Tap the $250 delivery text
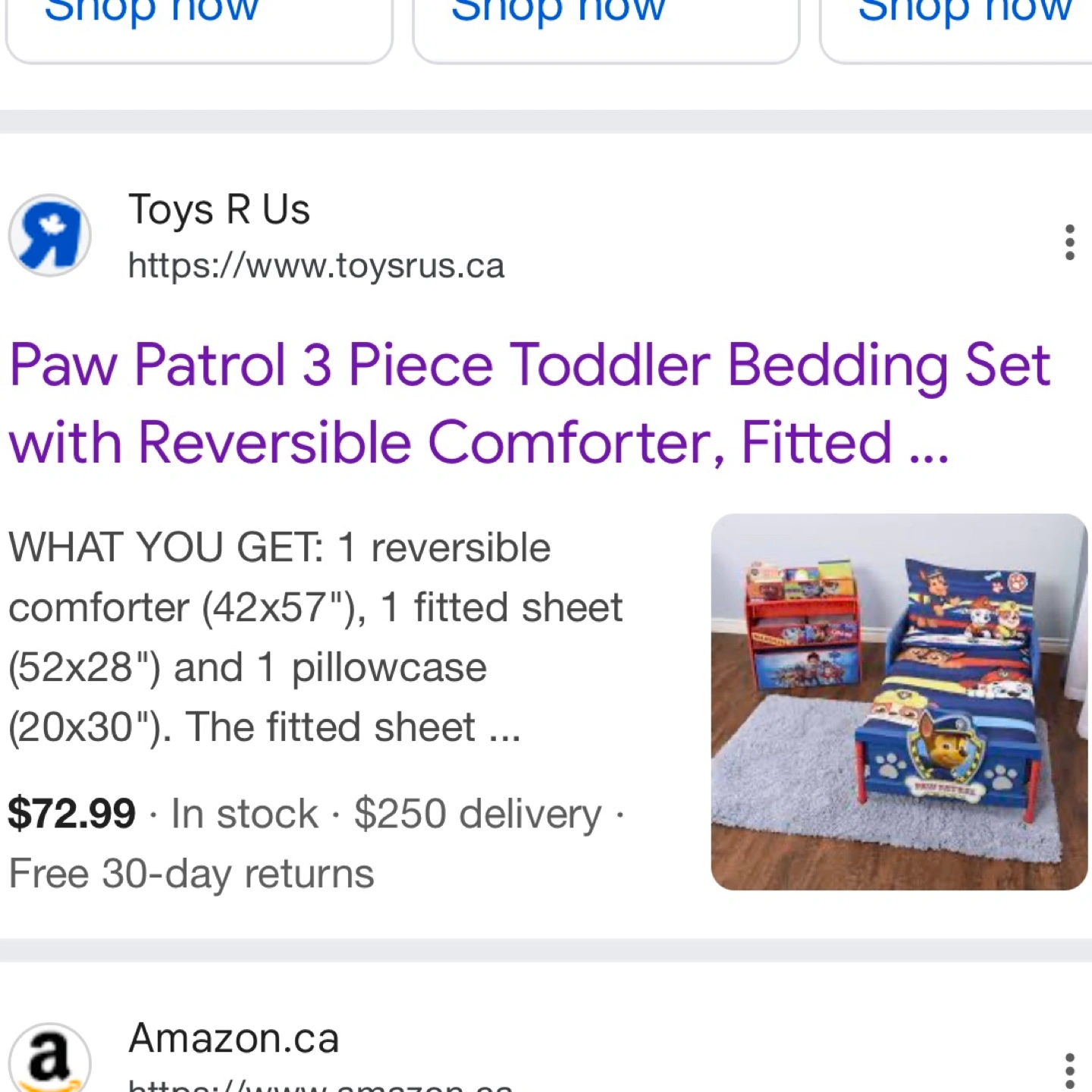1092x1092 pixels. [x=477, y=814]
